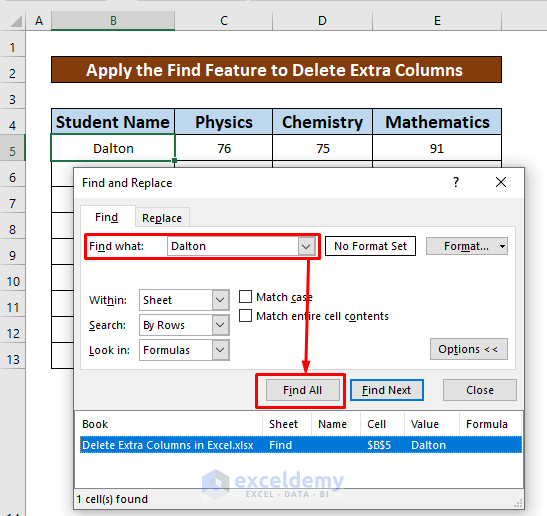Click the Value column header in results
Image resolution: width=547 pixels, height=516 pixels.
point(432,424)
